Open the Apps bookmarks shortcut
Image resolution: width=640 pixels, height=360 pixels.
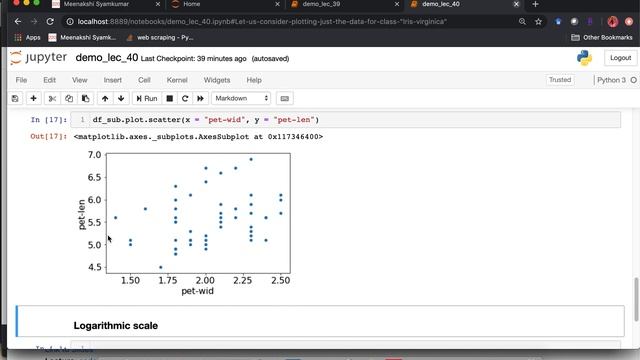point(27,38)
